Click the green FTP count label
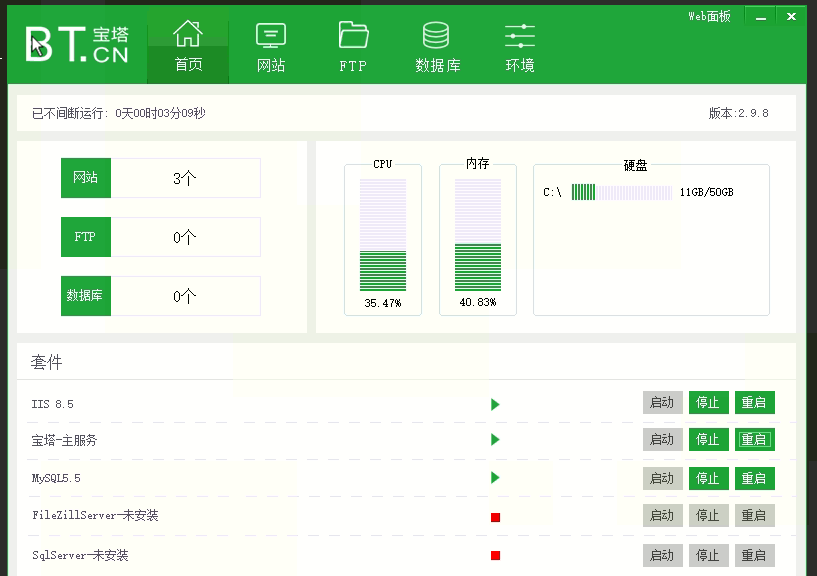The height and width of the screenshot is (576, 817). point(86,237)
